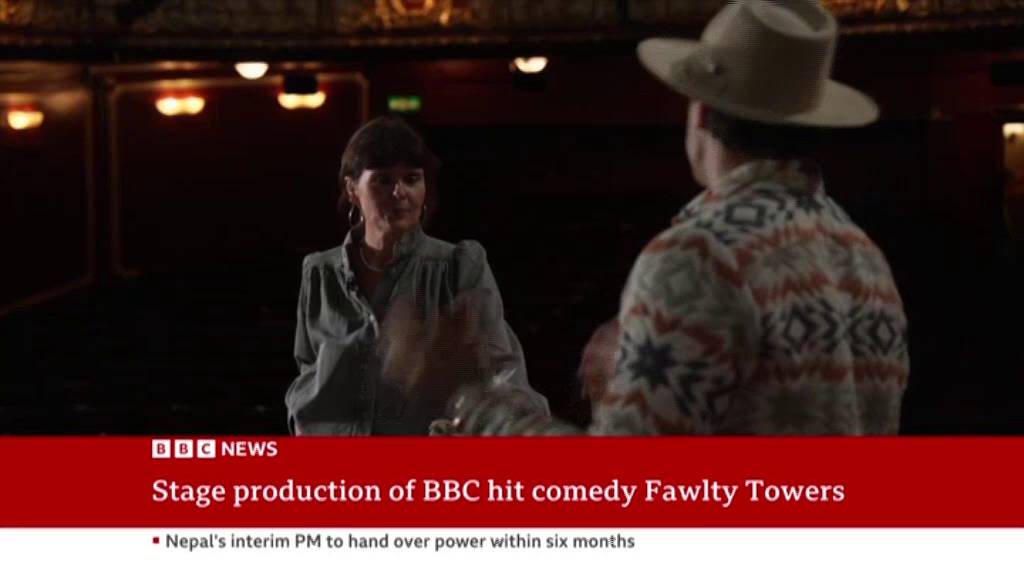Click the word NEWS beside BBC blocks
This screenshot has height=576, width=1024.
[x=249, y=449]
